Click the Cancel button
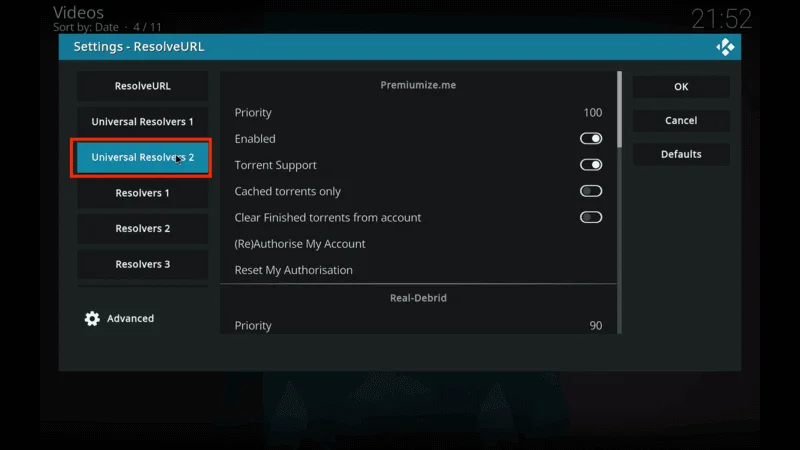 click(x=681, y=120)
